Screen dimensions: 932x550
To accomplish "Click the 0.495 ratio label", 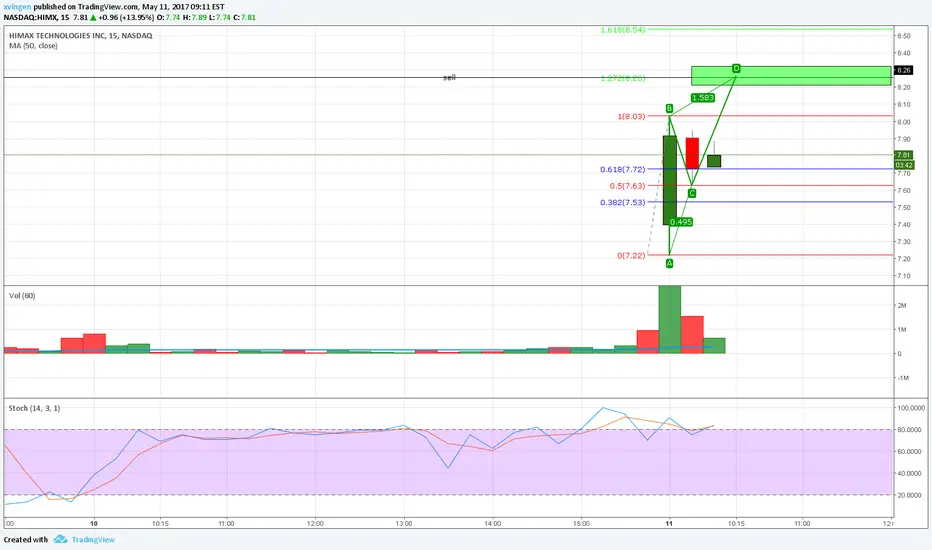I will (681, 222).
